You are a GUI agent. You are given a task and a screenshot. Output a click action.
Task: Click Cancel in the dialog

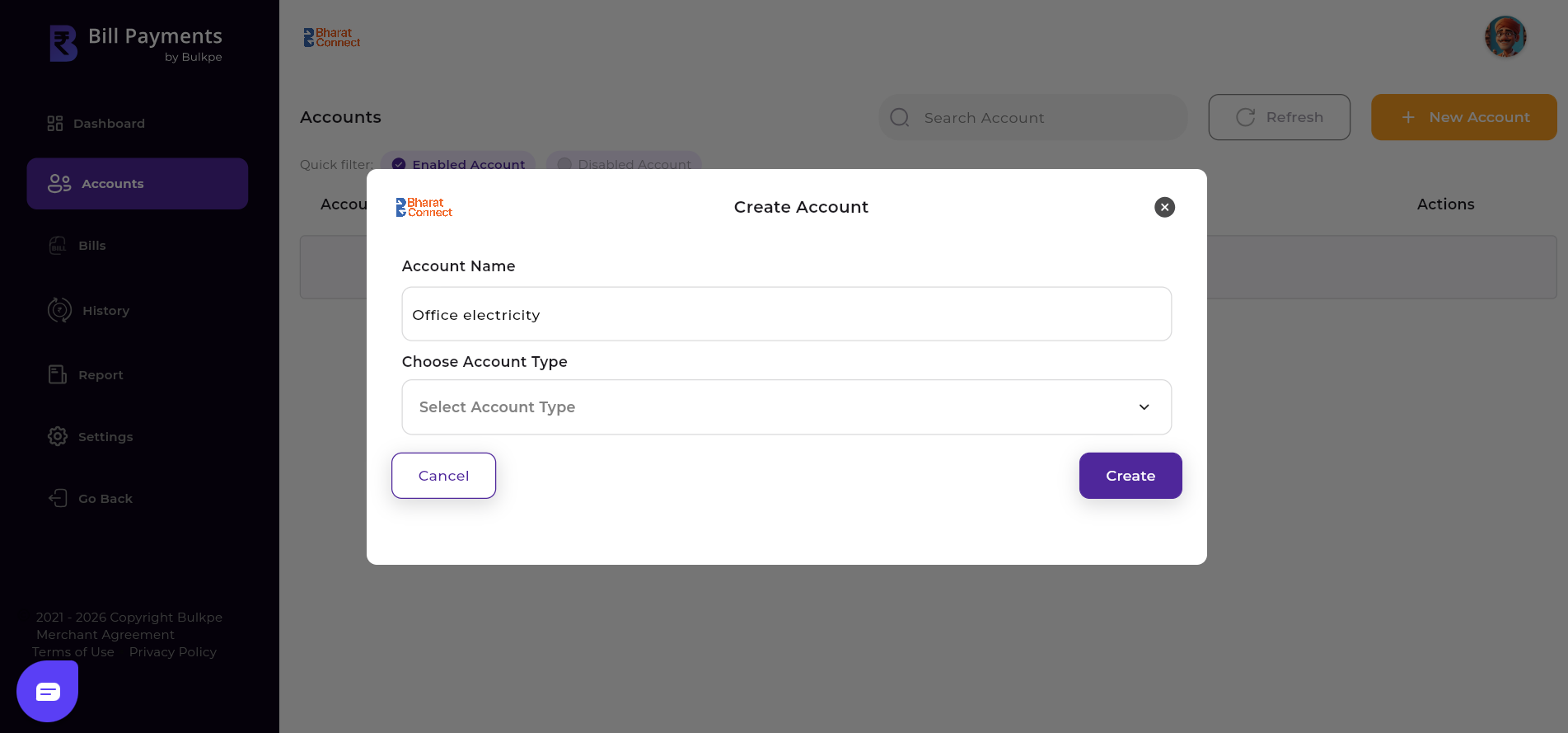tap(443, 476)
